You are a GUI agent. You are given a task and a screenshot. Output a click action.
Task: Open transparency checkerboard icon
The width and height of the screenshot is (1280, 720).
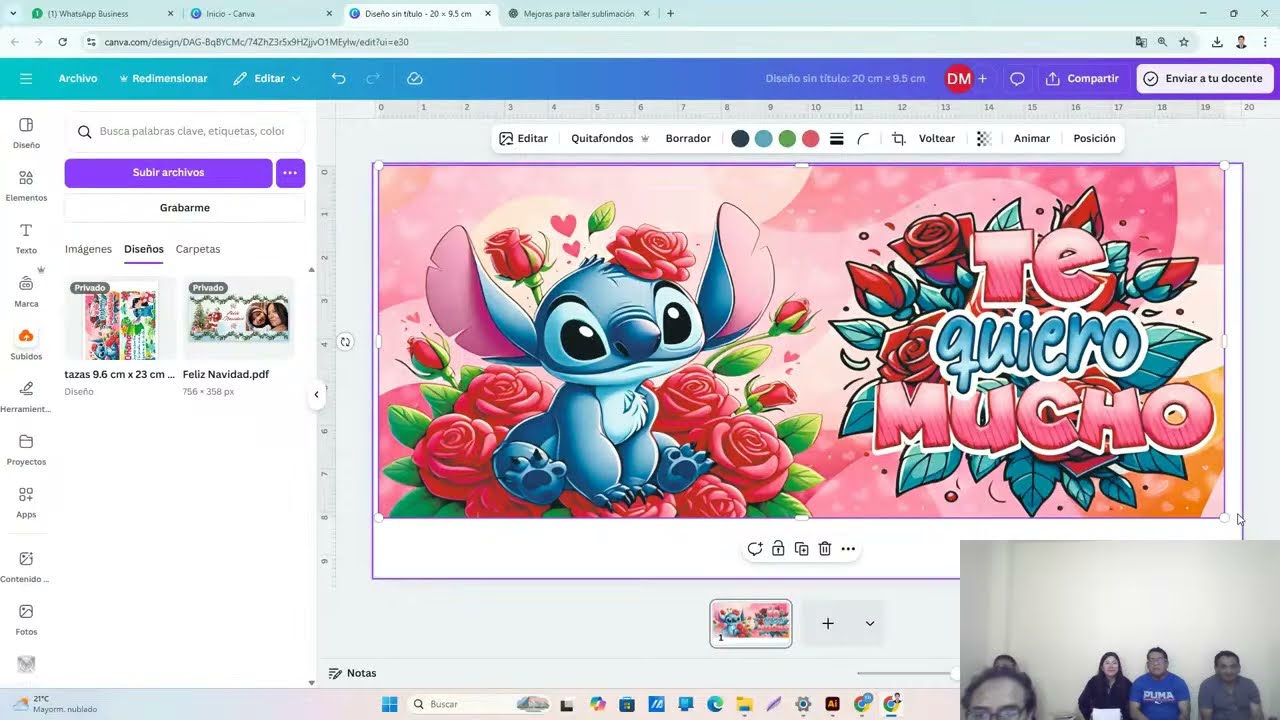[984, 139]
